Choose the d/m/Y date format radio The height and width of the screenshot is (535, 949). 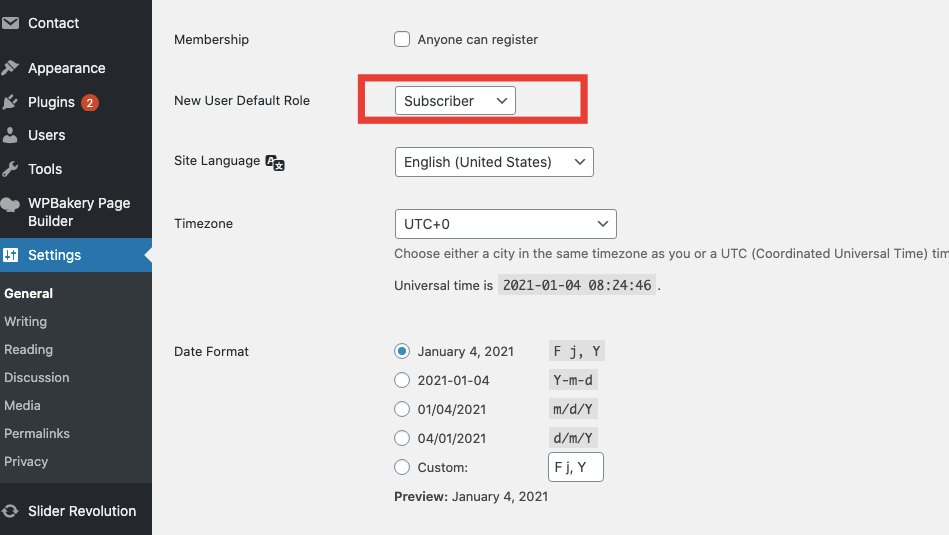pos(402,438)
